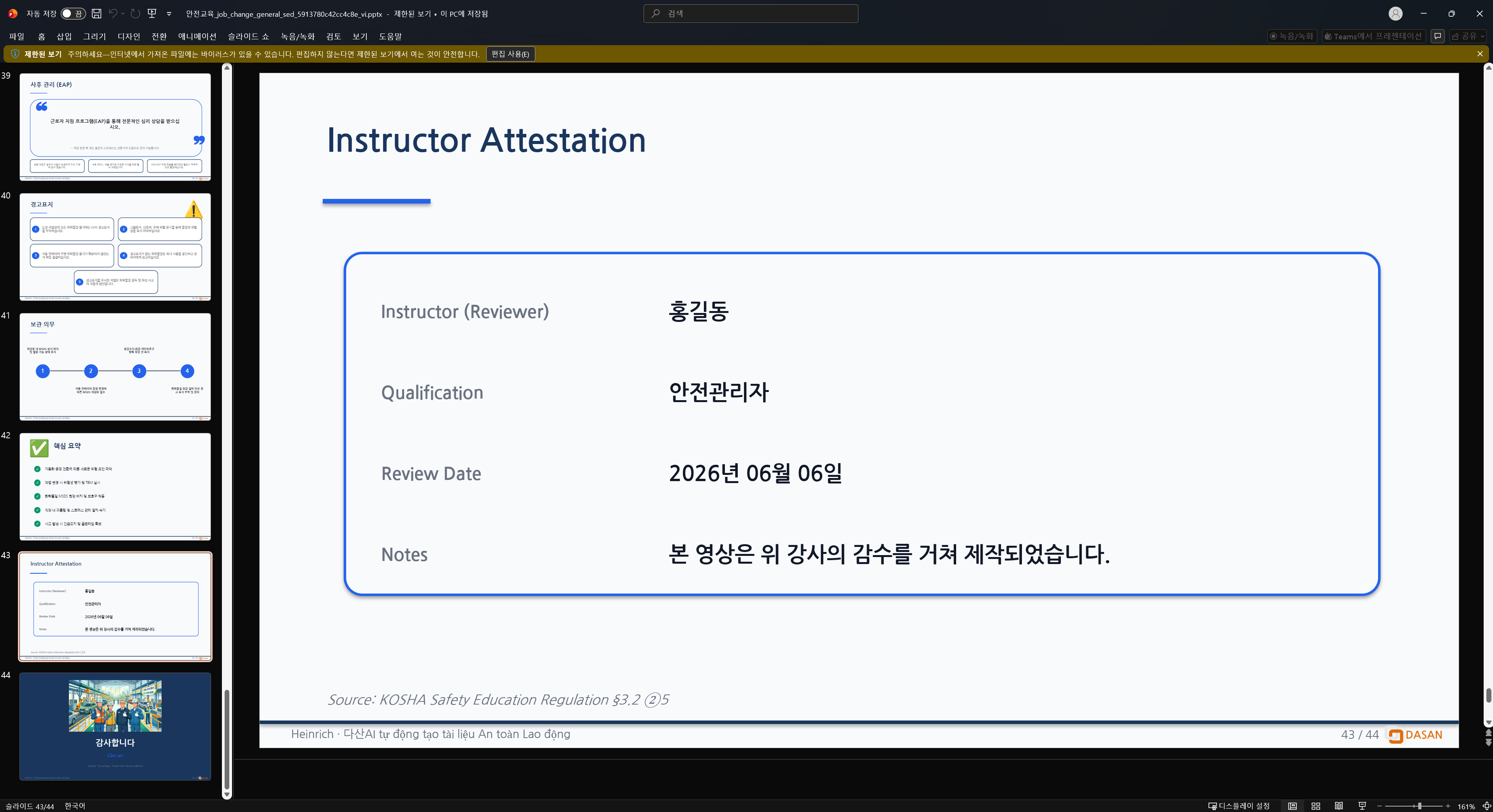
Task: Start slideshow from beginning icon
Action: coord(152,13)
